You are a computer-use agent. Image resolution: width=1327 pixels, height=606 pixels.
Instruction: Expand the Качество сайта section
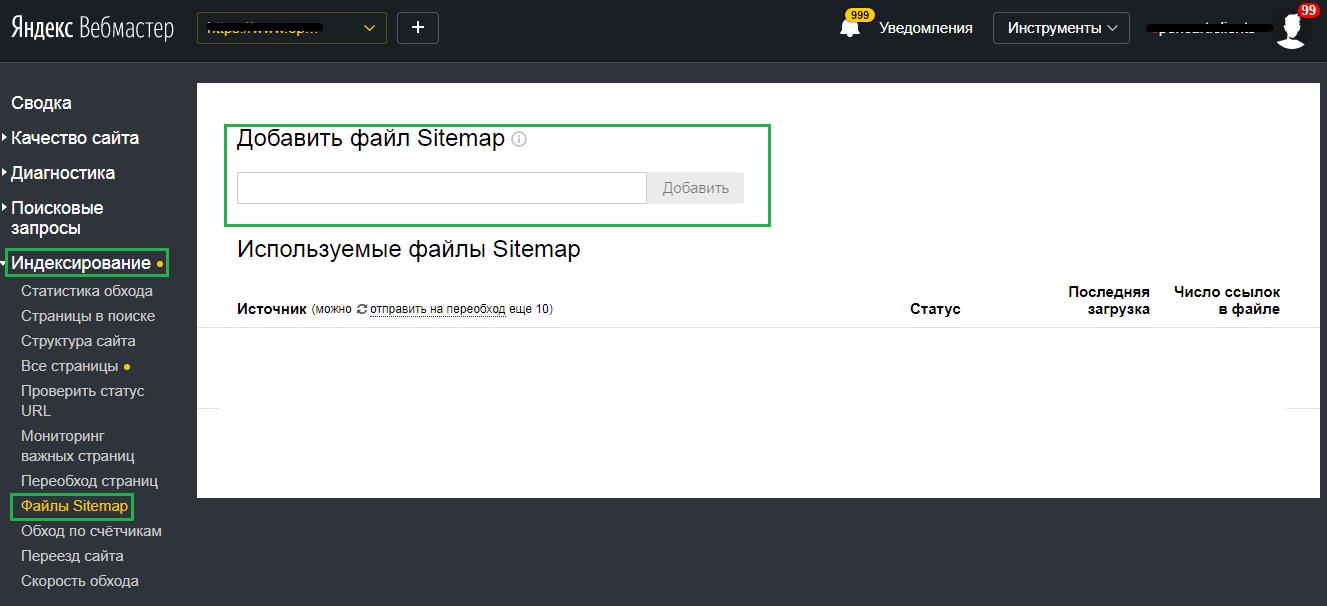pyautogui.click(x=75, y=138)
